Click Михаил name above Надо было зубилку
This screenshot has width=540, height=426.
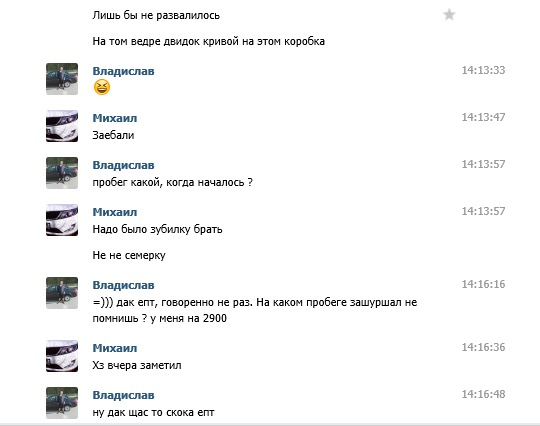tap(115, 212)
